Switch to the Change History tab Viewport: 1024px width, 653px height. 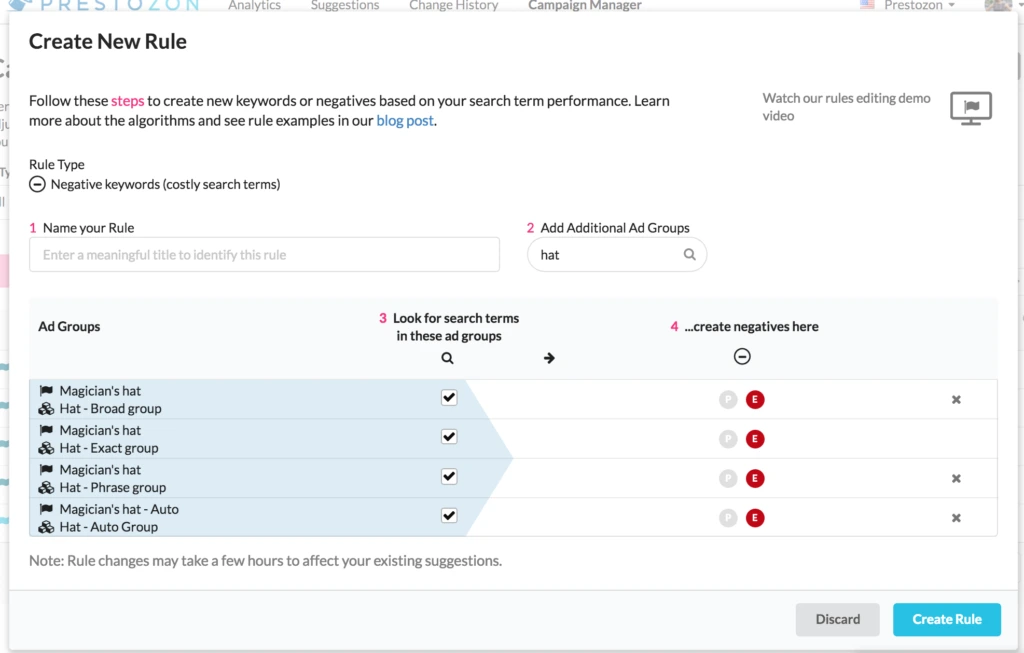point(453,6)
